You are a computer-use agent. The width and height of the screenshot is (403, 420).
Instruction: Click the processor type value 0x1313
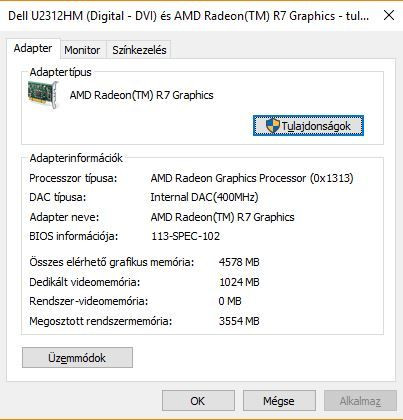252,178
